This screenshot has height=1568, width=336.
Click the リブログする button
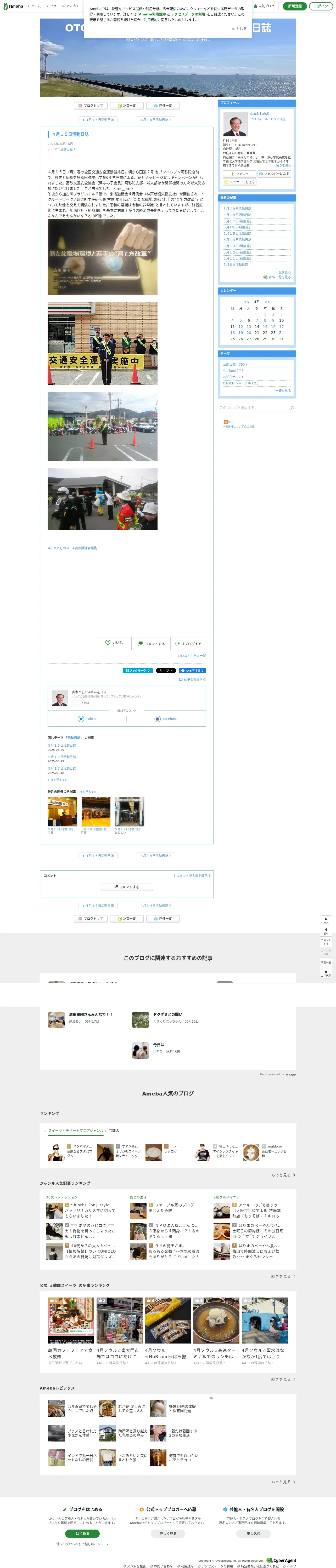[188, 643]
